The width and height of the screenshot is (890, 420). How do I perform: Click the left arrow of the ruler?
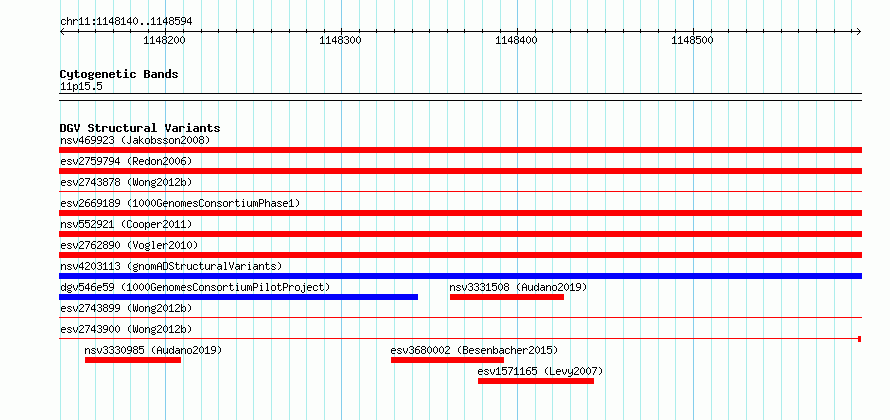point(62,32)
